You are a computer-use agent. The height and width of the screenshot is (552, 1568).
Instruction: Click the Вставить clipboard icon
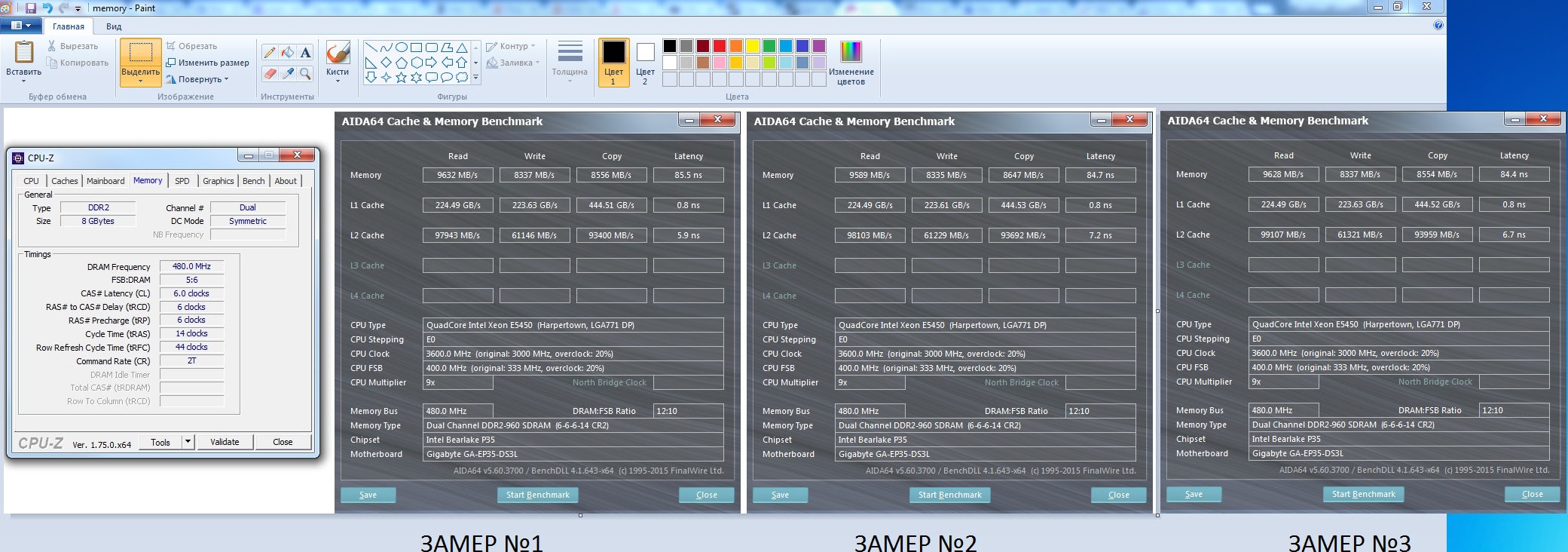(x=24, y=52)
